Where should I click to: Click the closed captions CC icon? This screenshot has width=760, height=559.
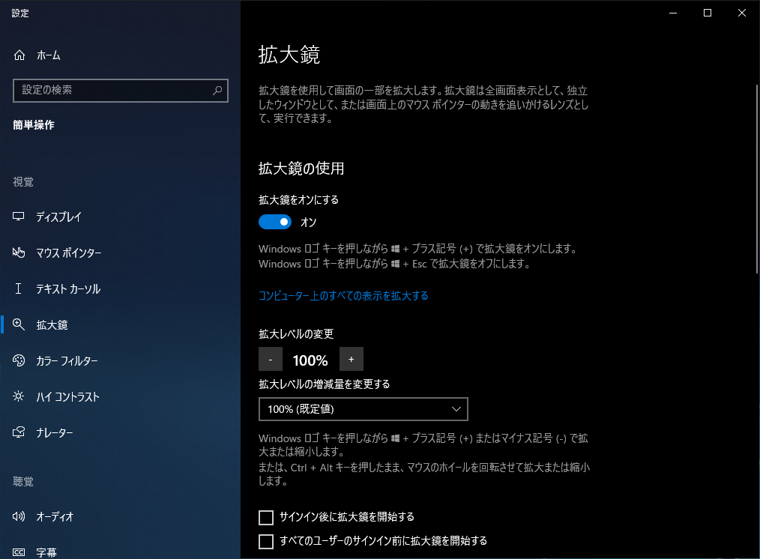18,552
